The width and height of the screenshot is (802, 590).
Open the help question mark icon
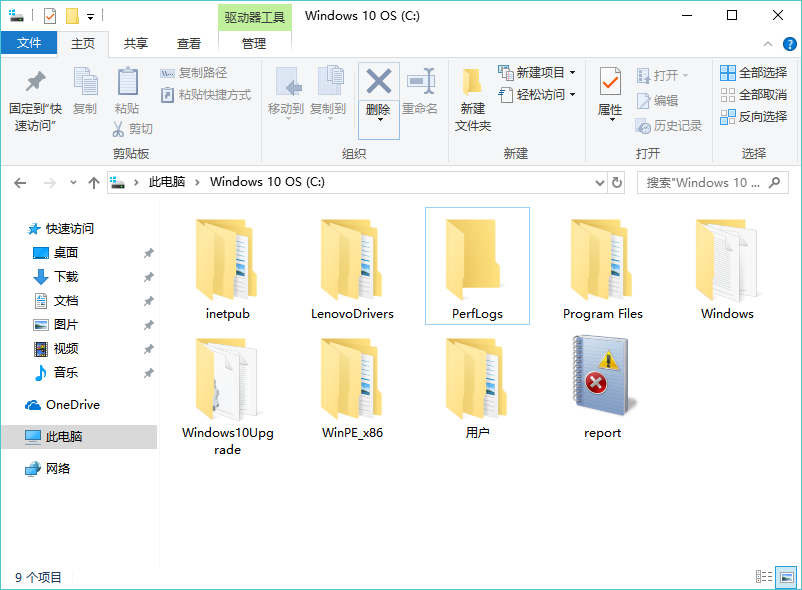coord(789,44)
